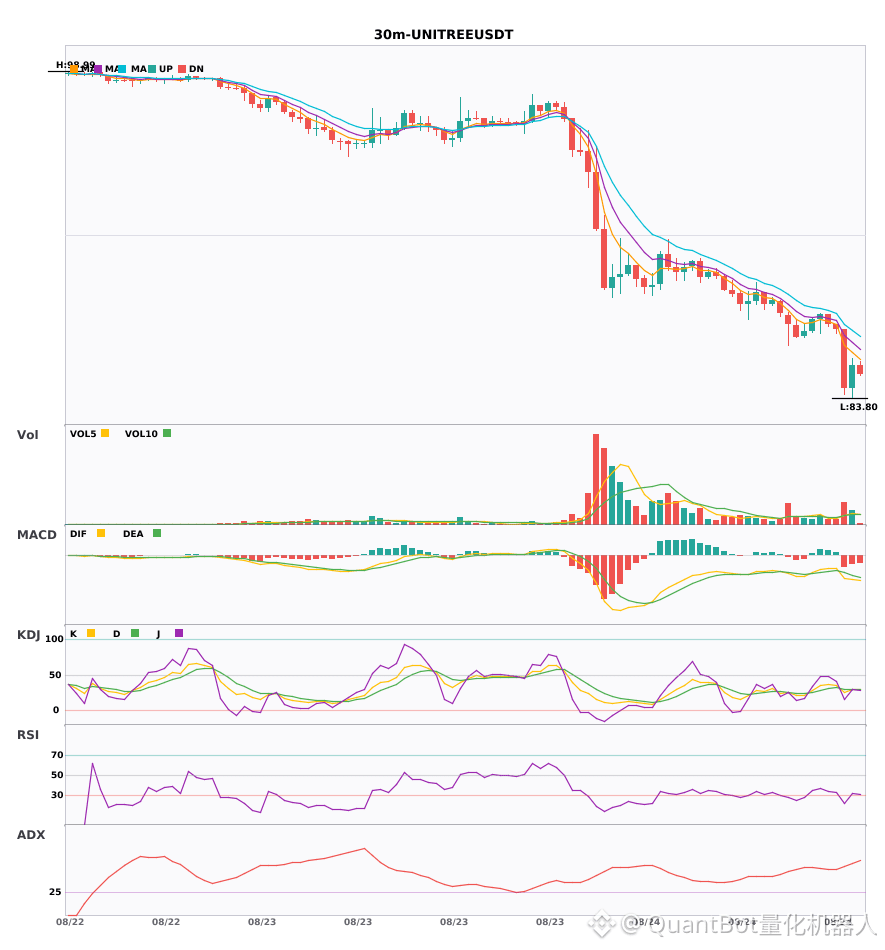Click the yellow VOL5 legend swatch

[105, 433]
